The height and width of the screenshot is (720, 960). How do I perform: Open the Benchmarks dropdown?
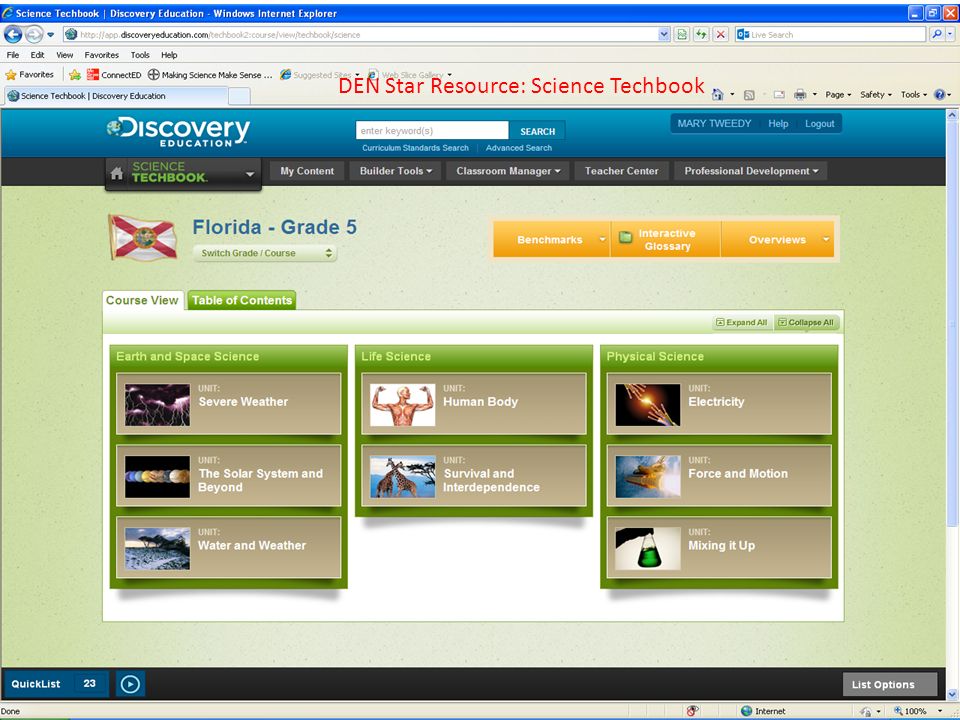pos(552,239)
